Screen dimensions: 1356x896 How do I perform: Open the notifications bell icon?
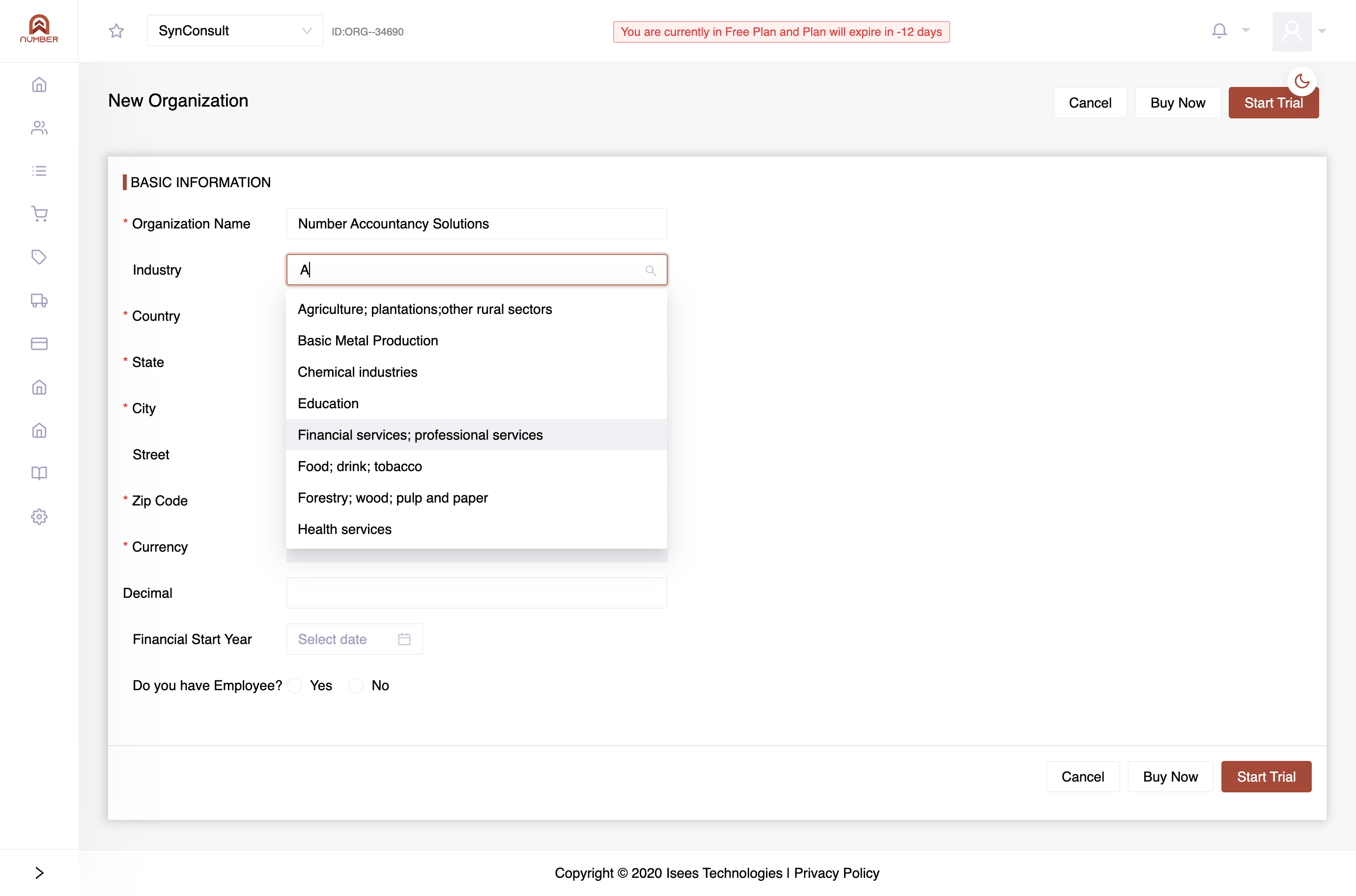coord(1219,30)
